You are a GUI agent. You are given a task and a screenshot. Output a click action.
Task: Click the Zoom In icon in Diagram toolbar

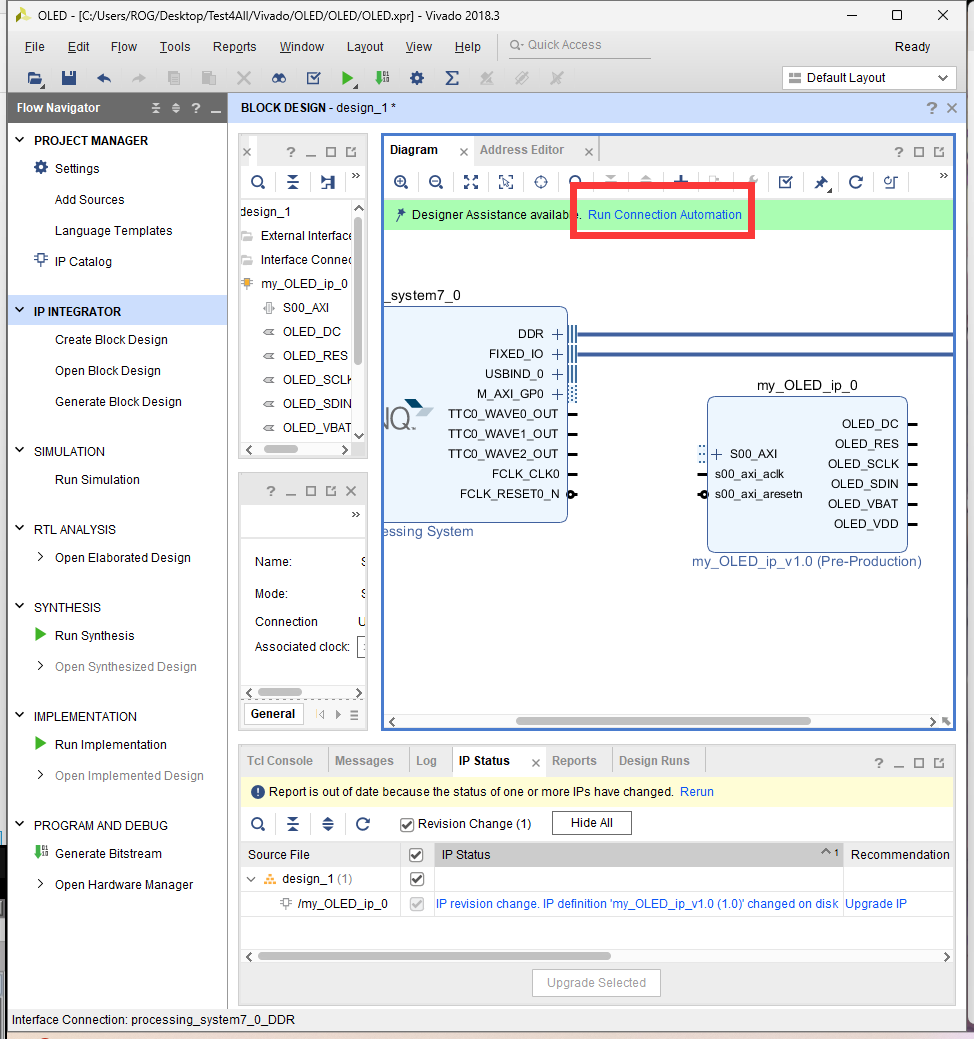(x=401, y=182)
